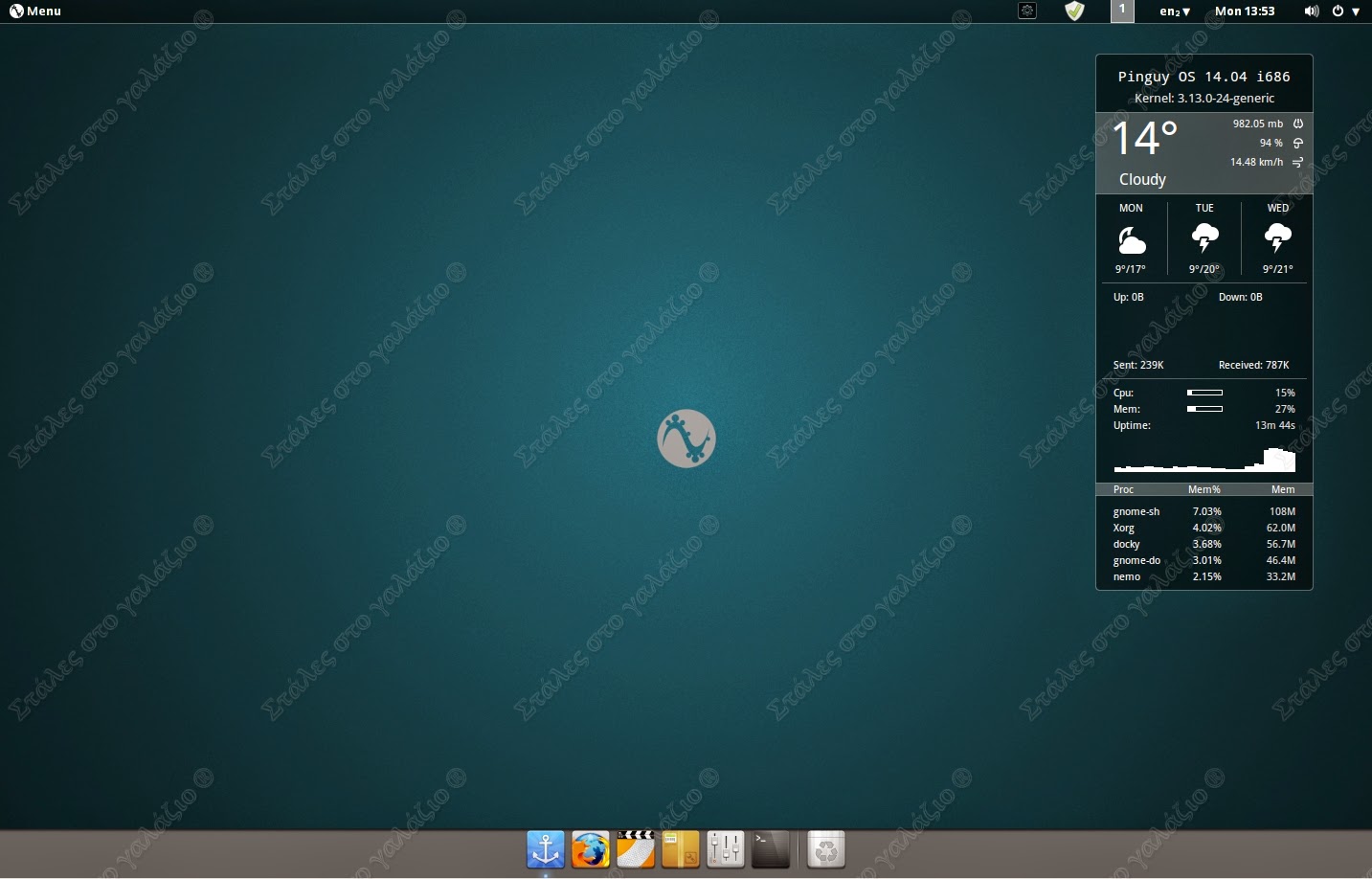Click the "7.03%" value in gnome-sh row
This screenshot has width=1372, height=879.
point(1207,511)
